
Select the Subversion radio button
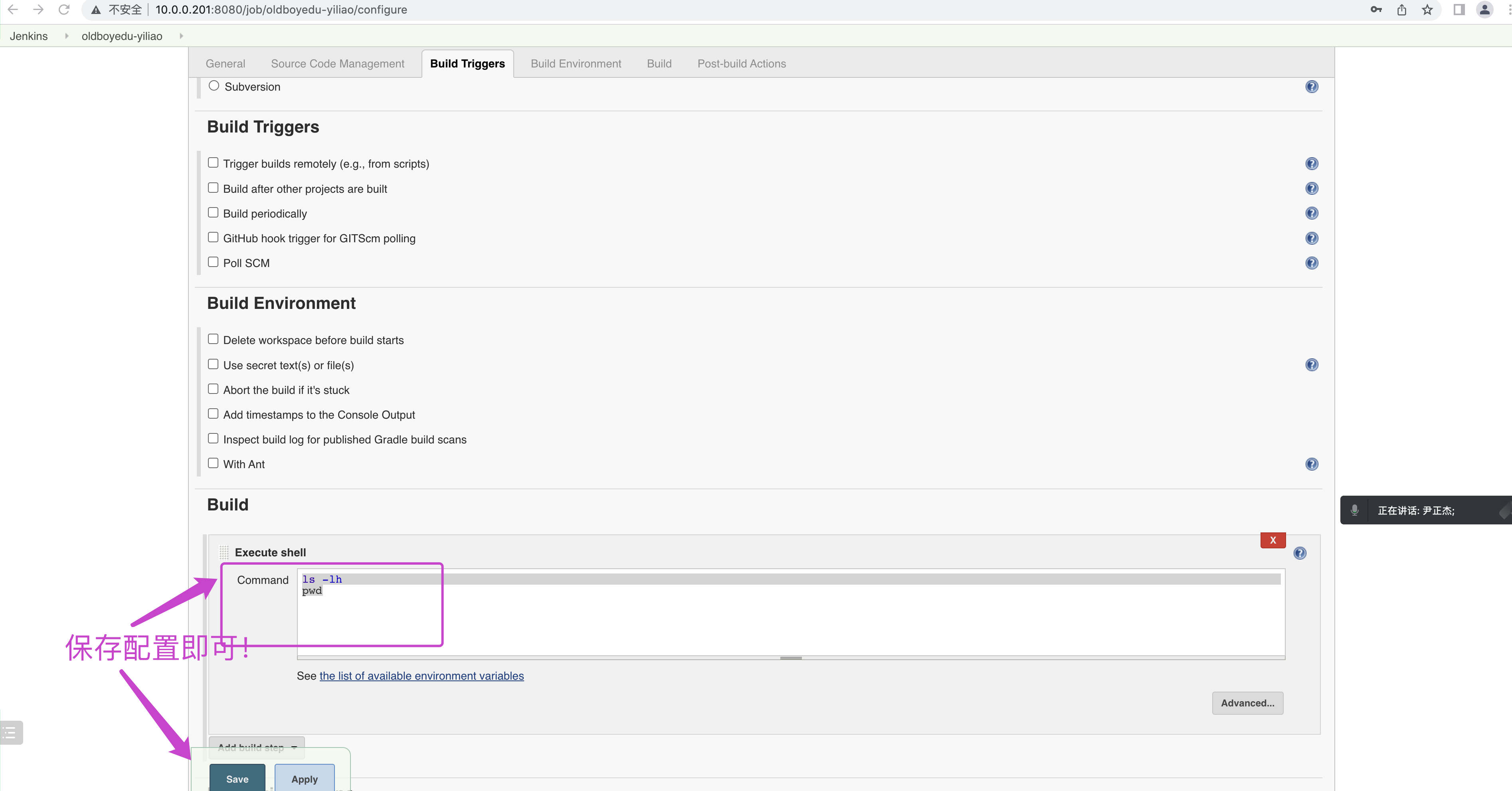pyautogui.click(x=214, y=86)
